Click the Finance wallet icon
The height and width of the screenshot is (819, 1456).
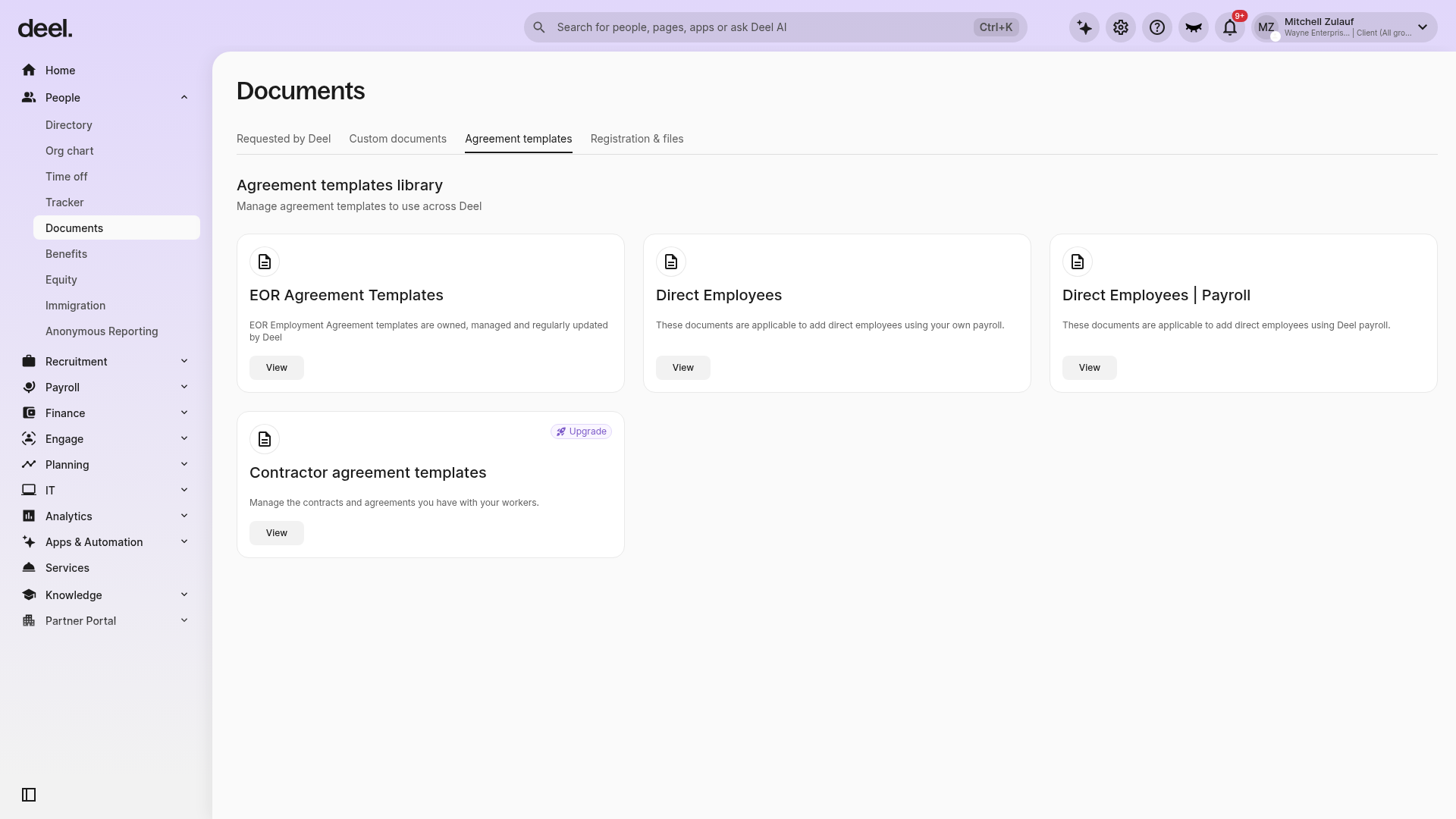point(29,413)
